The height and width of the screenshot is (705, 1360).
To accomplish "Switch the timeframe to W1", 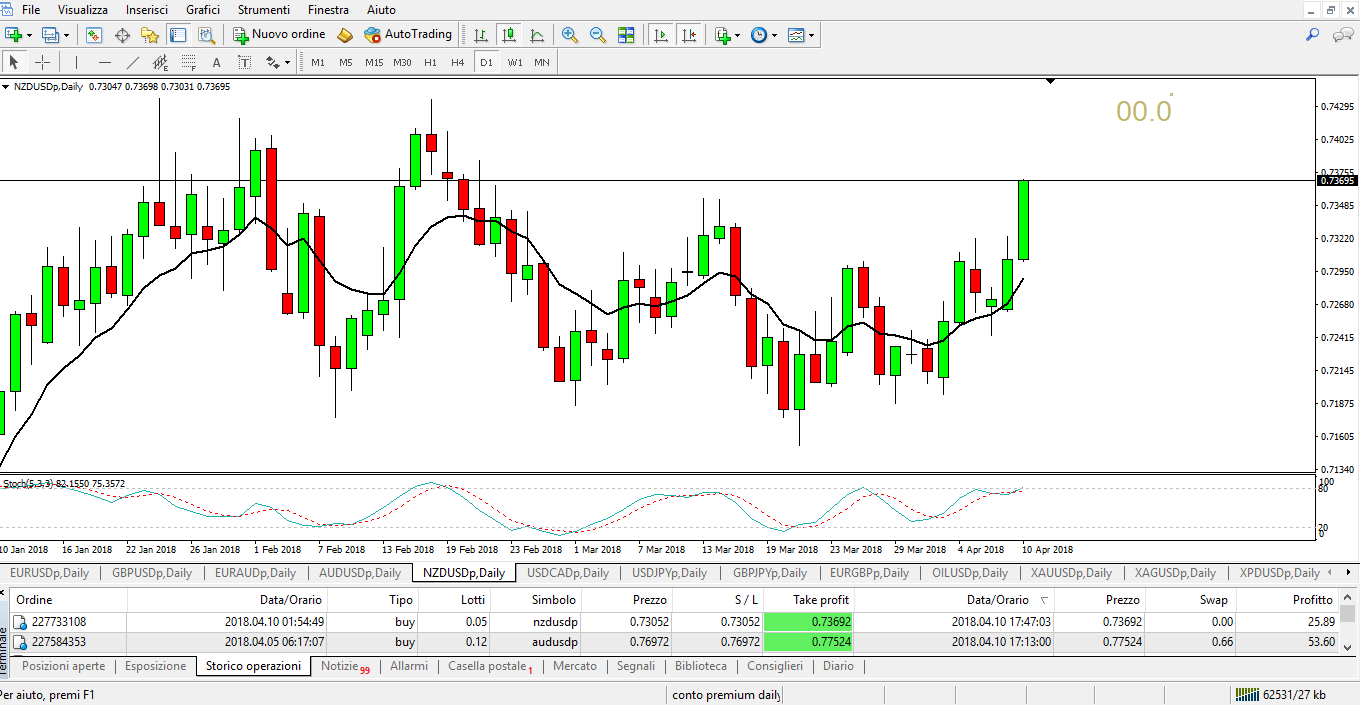I will 514,62.
